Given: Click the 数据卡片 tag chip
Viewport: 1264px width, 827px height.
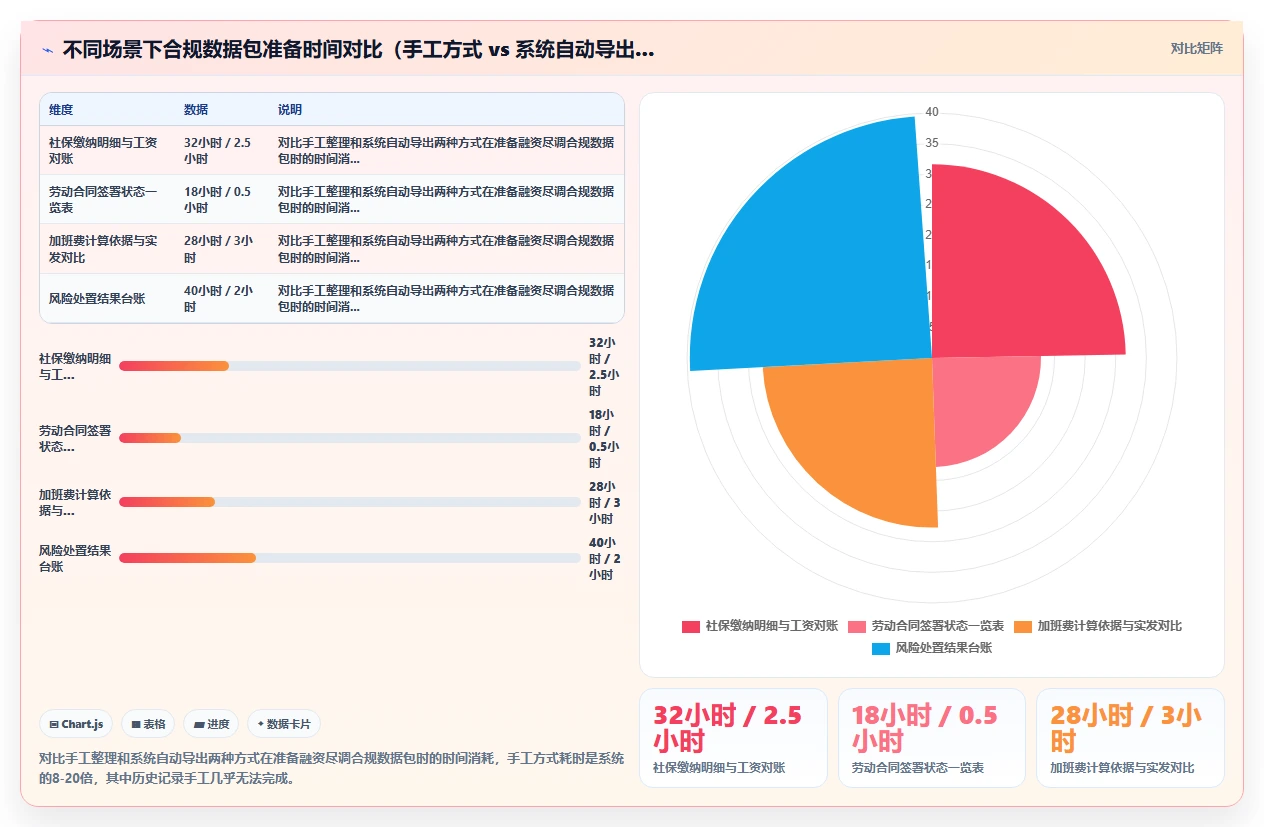Looking at the screenshot, I should (284, 724).
